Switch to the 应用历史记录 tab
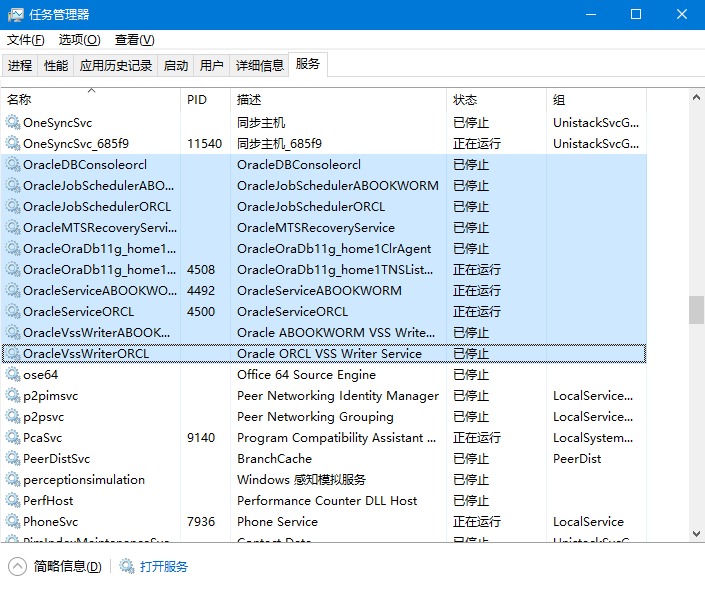This screenshot has height=591, width=705. click(116, 66)
